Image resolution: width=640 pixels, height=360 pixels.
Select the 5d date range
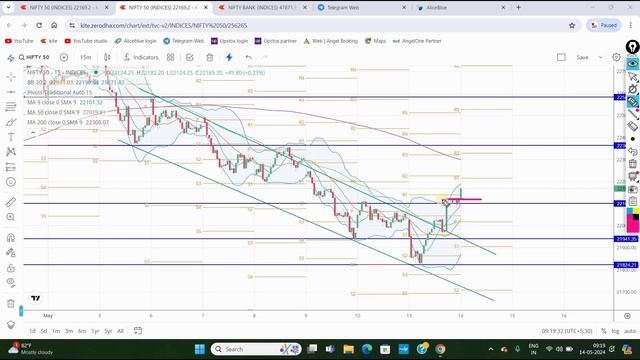pos(44,331)
